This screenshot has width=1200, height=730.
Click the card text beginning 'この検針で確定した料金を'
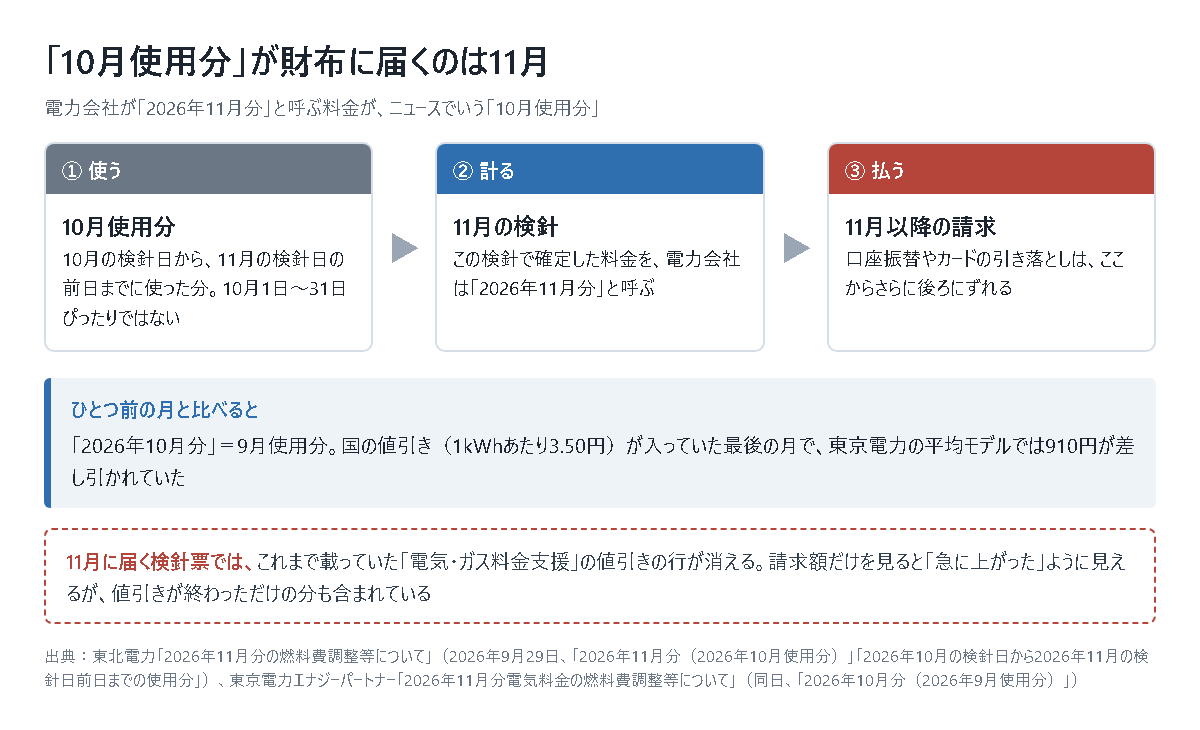(x=597, y=274)
